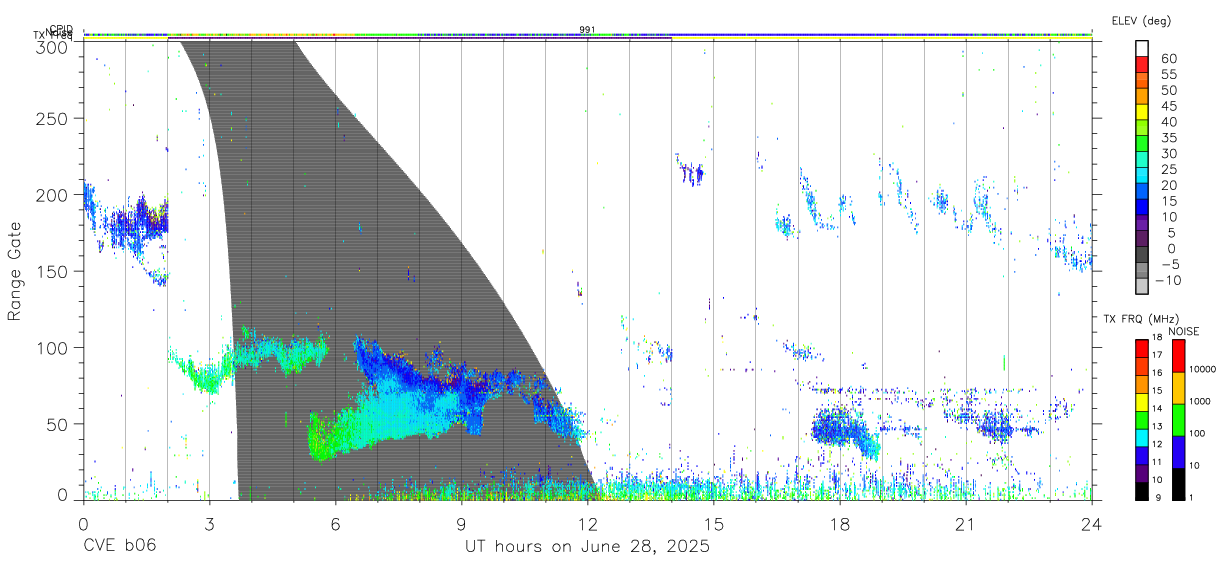Click the '9' UT hour tick label
The width and height of the screenshot is (1228, 567).
click(x=461, y=524)
